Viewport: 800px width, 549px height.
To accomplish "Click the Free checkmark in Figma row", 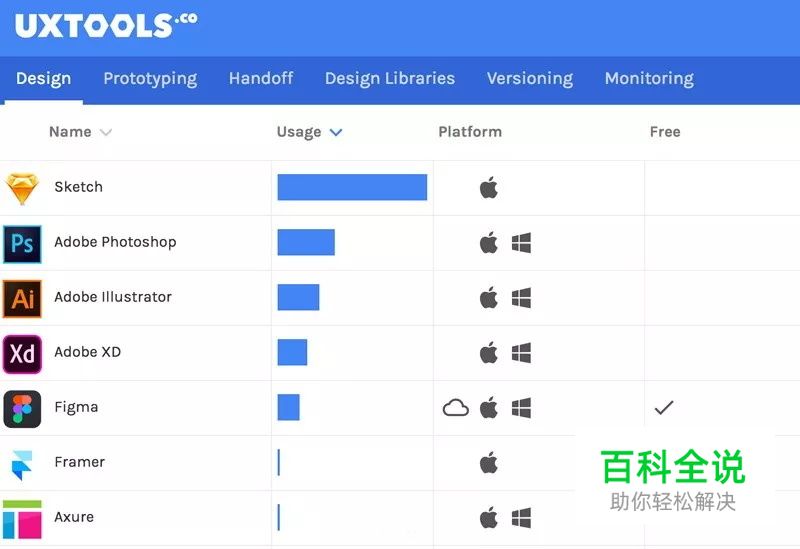I will (664, 408).
